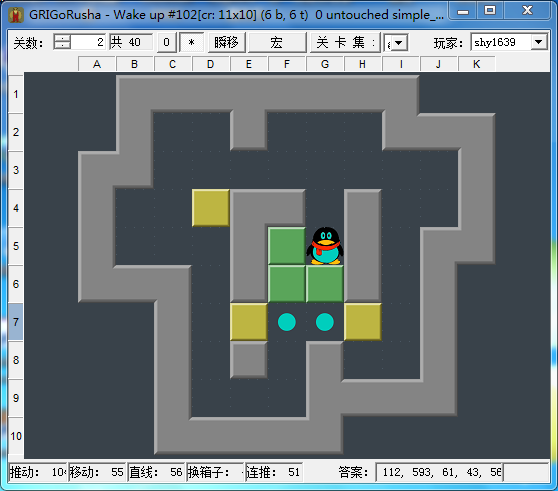The height and width of the screenshot is (491, 558).
Task: Select the yellow box in column D row 4
Action: [x=211, y=208]
